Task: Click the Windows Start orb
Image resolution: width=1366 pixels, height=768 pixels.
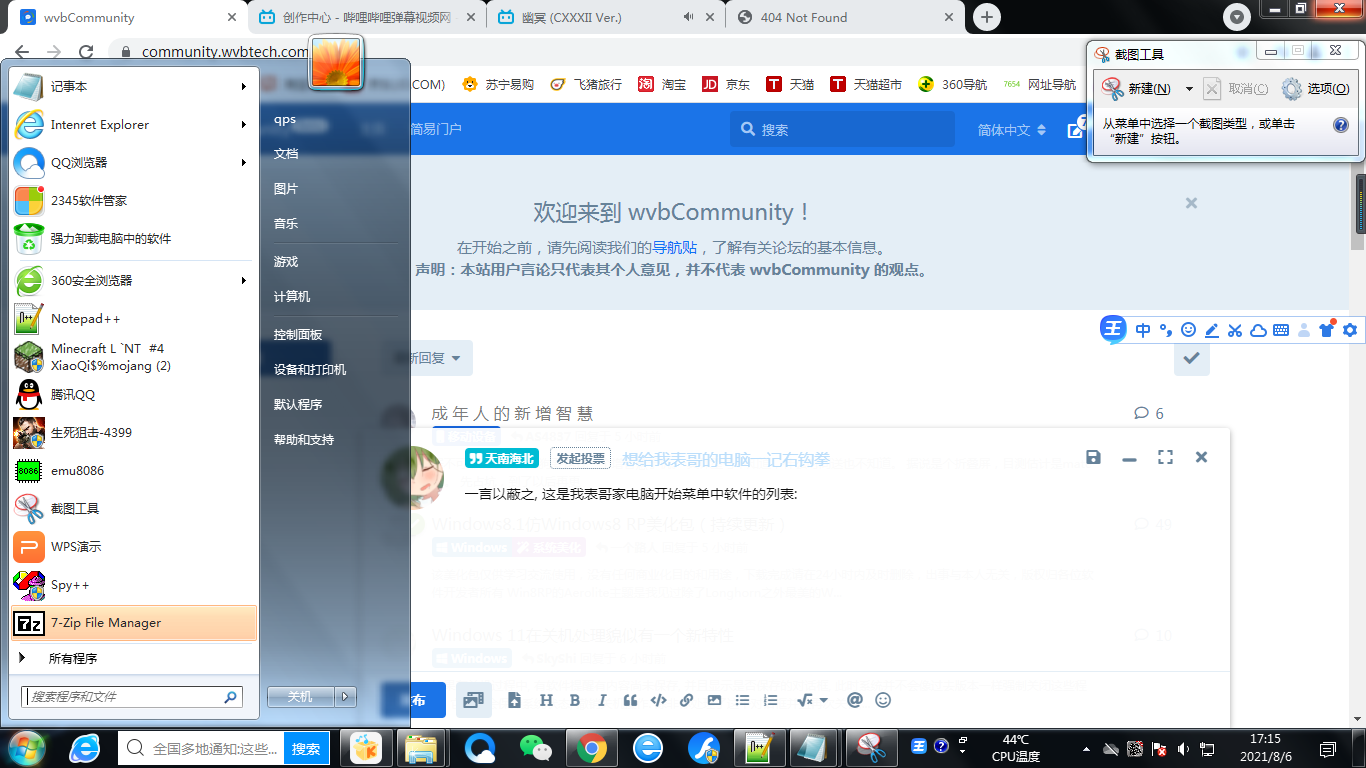Action: pyautogui.click(x=25, y=748)
